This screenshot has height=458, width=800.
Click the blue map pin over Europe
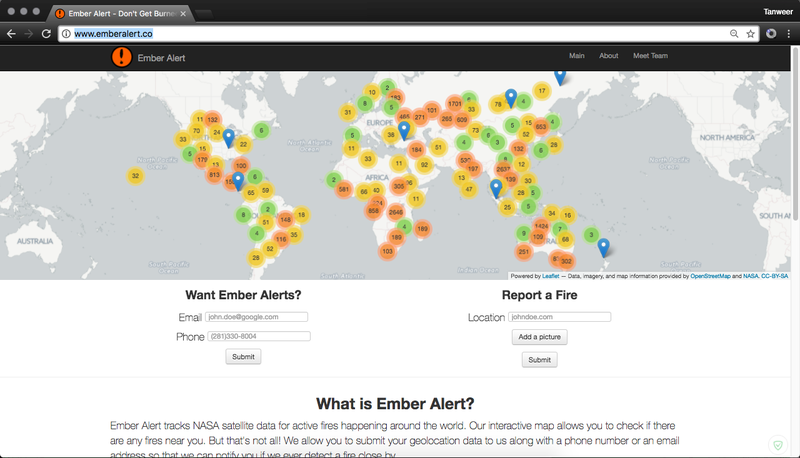404,130
